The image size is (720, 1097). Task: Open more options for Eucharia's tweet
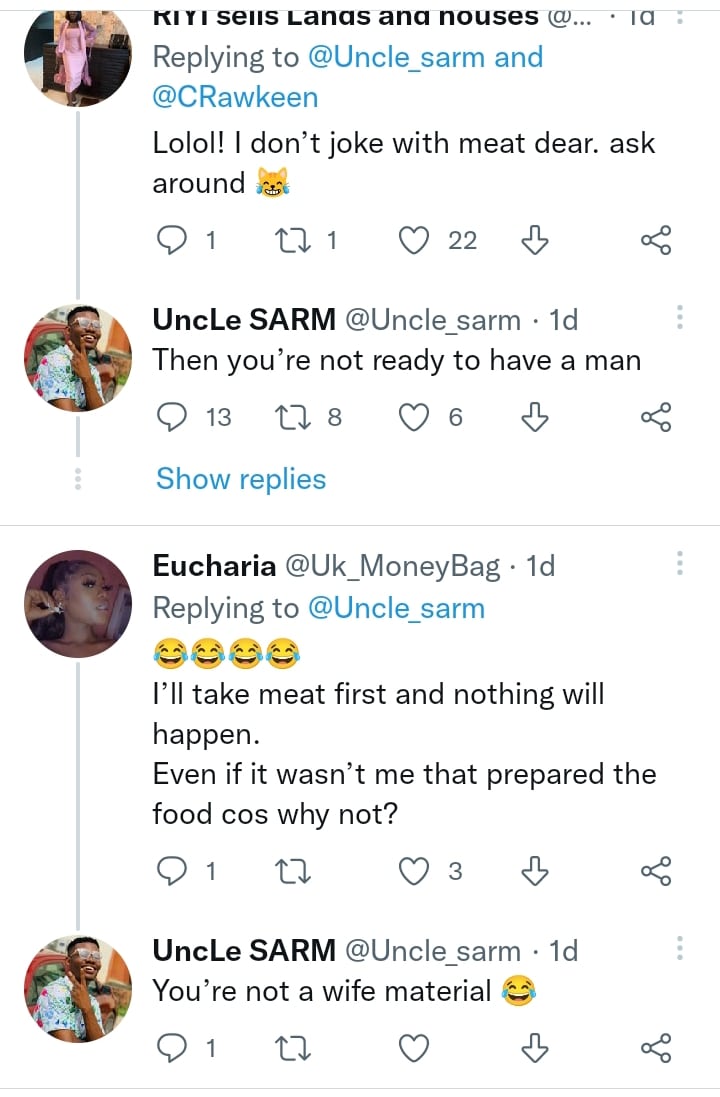pos(680,563)
